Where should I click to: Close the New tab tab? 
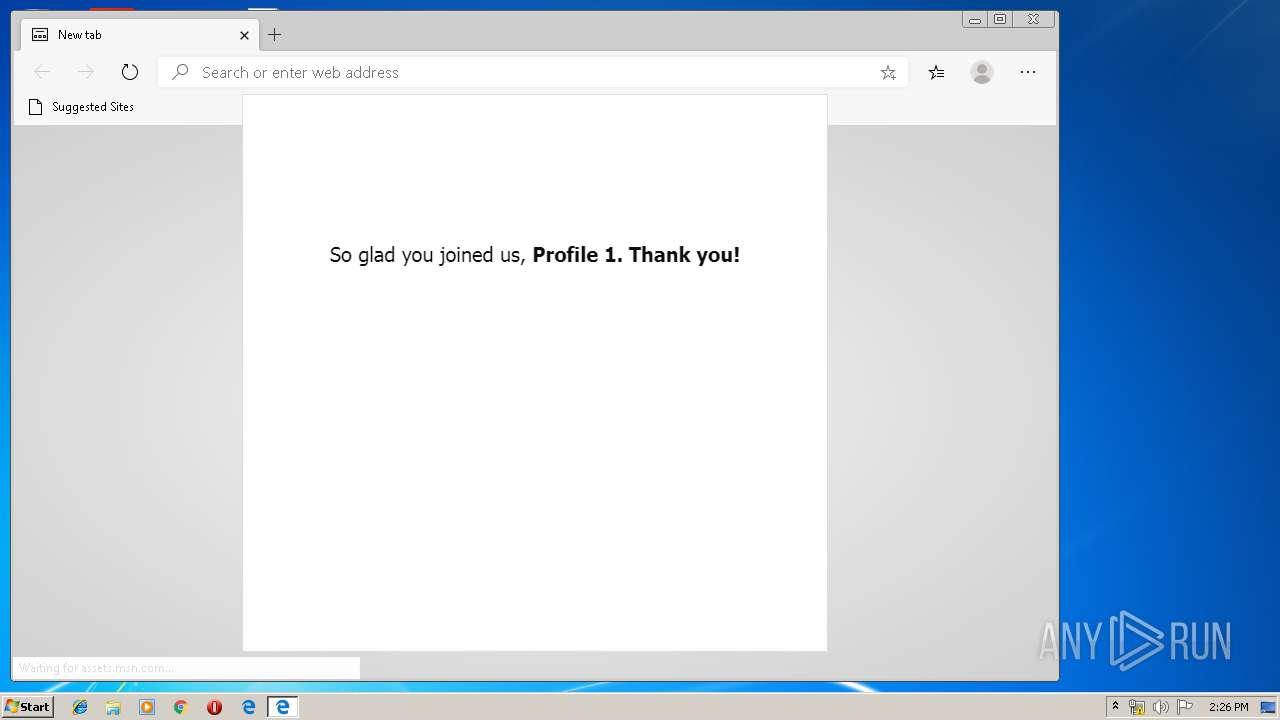tap(244, 35)
